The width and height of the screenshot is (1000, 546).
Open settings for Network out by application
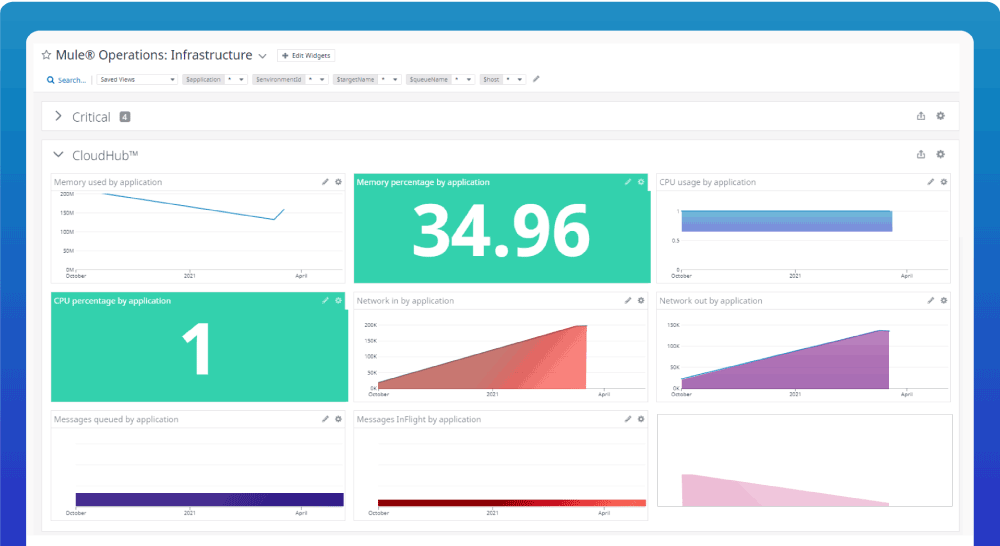pyautogui.click(x=944, y=300)
